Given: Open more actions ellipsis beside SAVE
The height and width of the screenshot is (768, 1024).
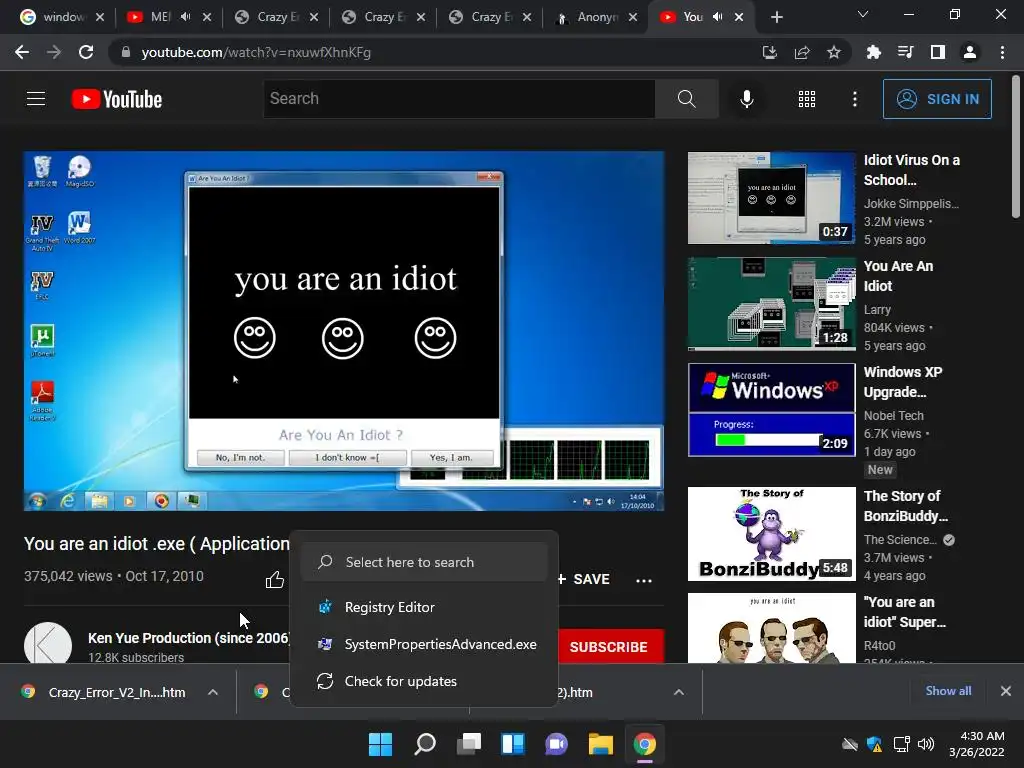Looking at the screenshot, I should 644,581.
